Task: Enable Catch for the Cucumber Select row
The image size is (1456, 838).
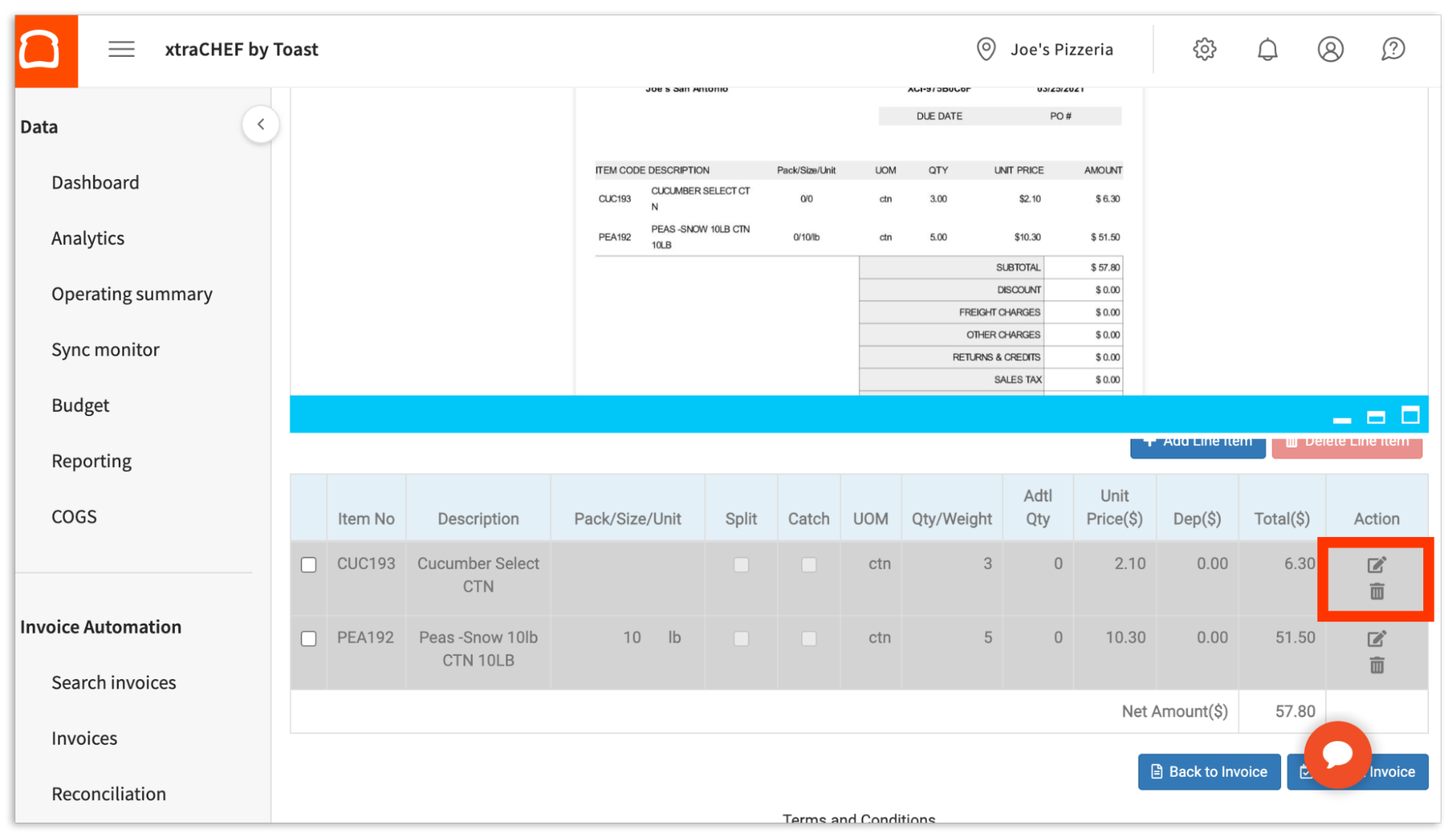Action: [808, 564]
